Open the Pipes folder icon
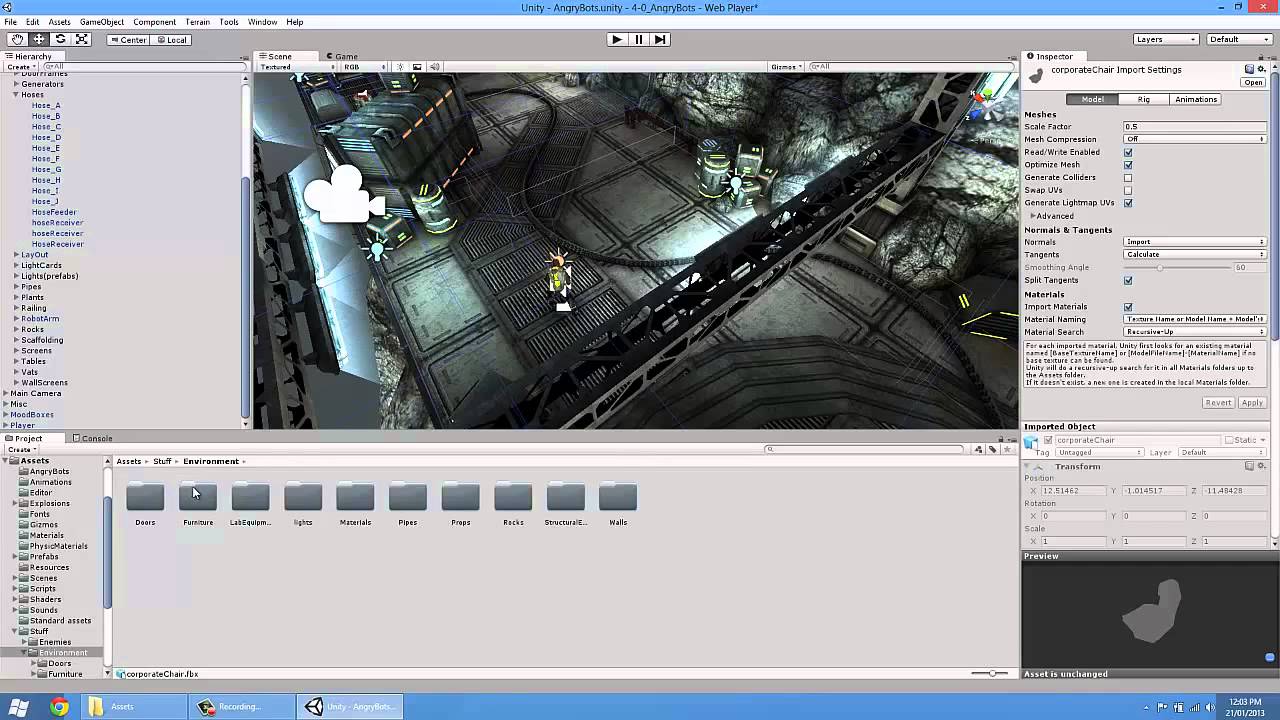The width and height of the screenshot is (1280, 720). pos(408,497)
